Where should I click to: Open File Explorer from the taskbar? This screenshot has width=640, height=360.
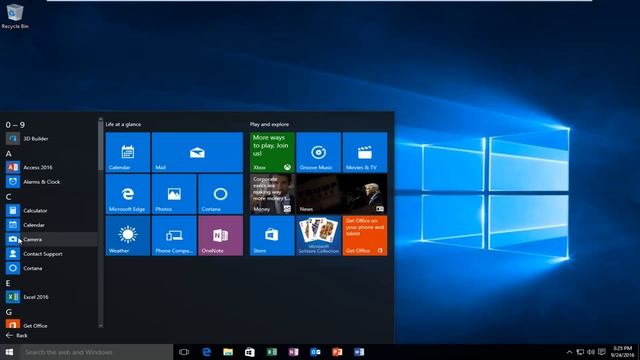[228, 352]
